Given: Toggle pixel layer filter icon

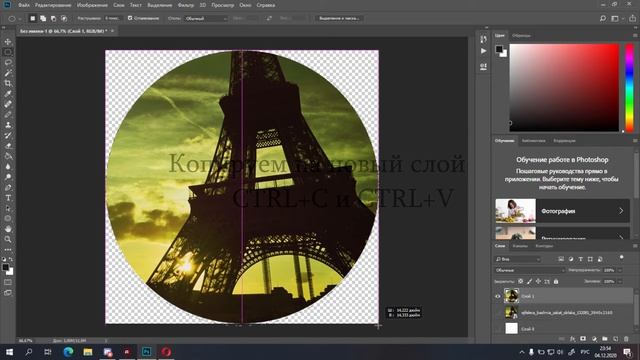Looking at the screenshot, I should click(561, 259).
